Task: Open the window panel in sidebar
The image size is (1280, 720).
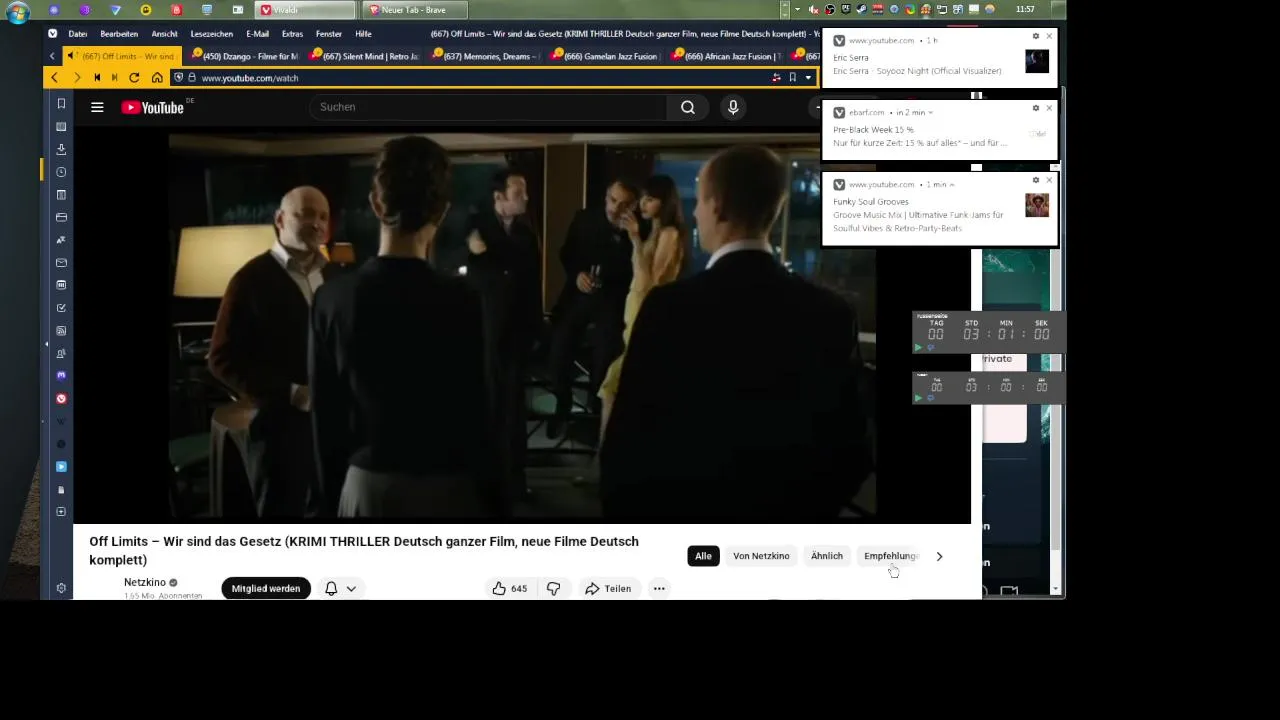Action: tap(61, 217)
